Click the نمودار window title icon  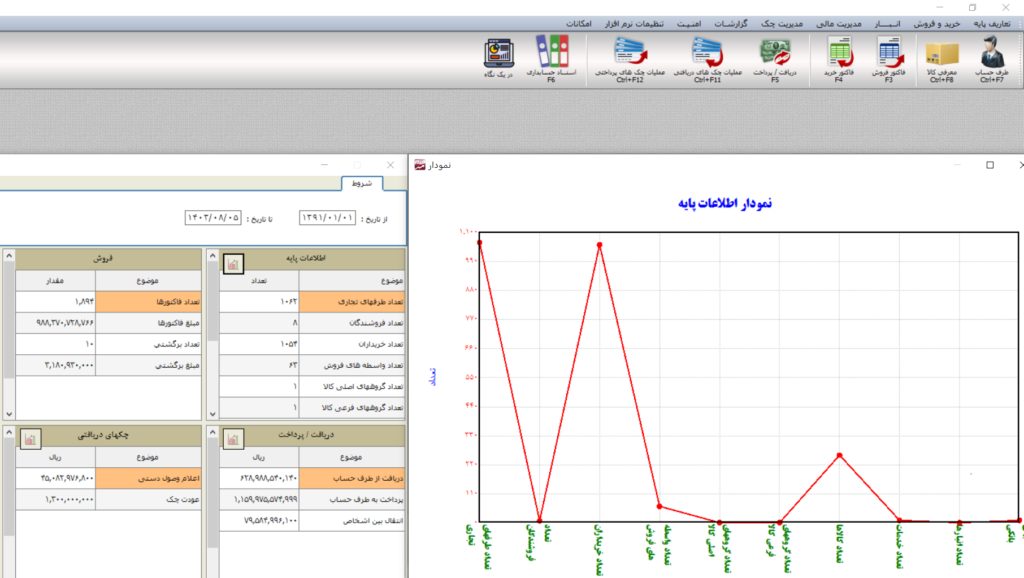(420, 165)
